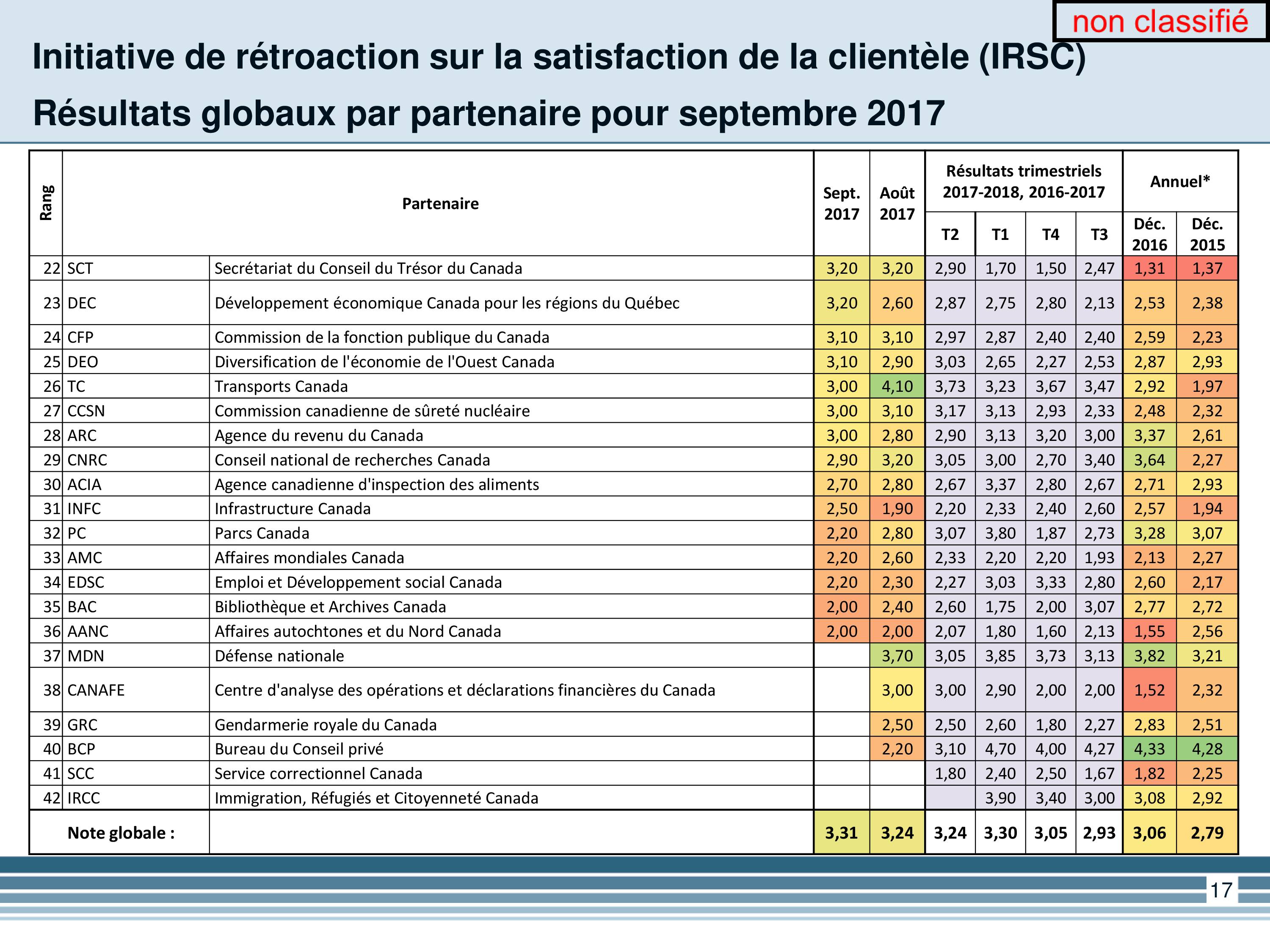1270x952 pixels.
Task: Click the 'Rang' column header
Action: pos(46,203)
